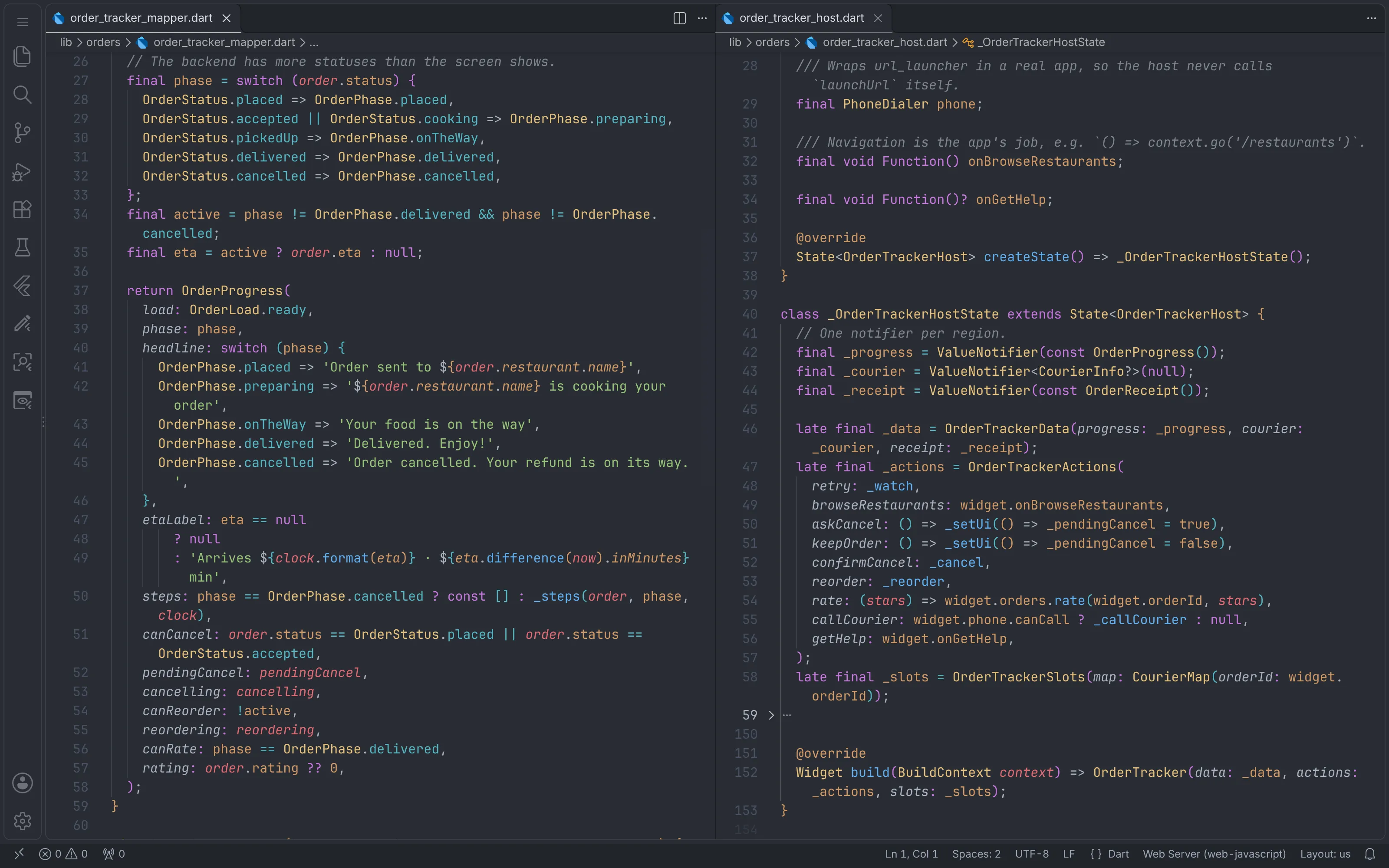Go to line via Ln 1, Col 1
1389x868 pixels.
tap(911, 854)
